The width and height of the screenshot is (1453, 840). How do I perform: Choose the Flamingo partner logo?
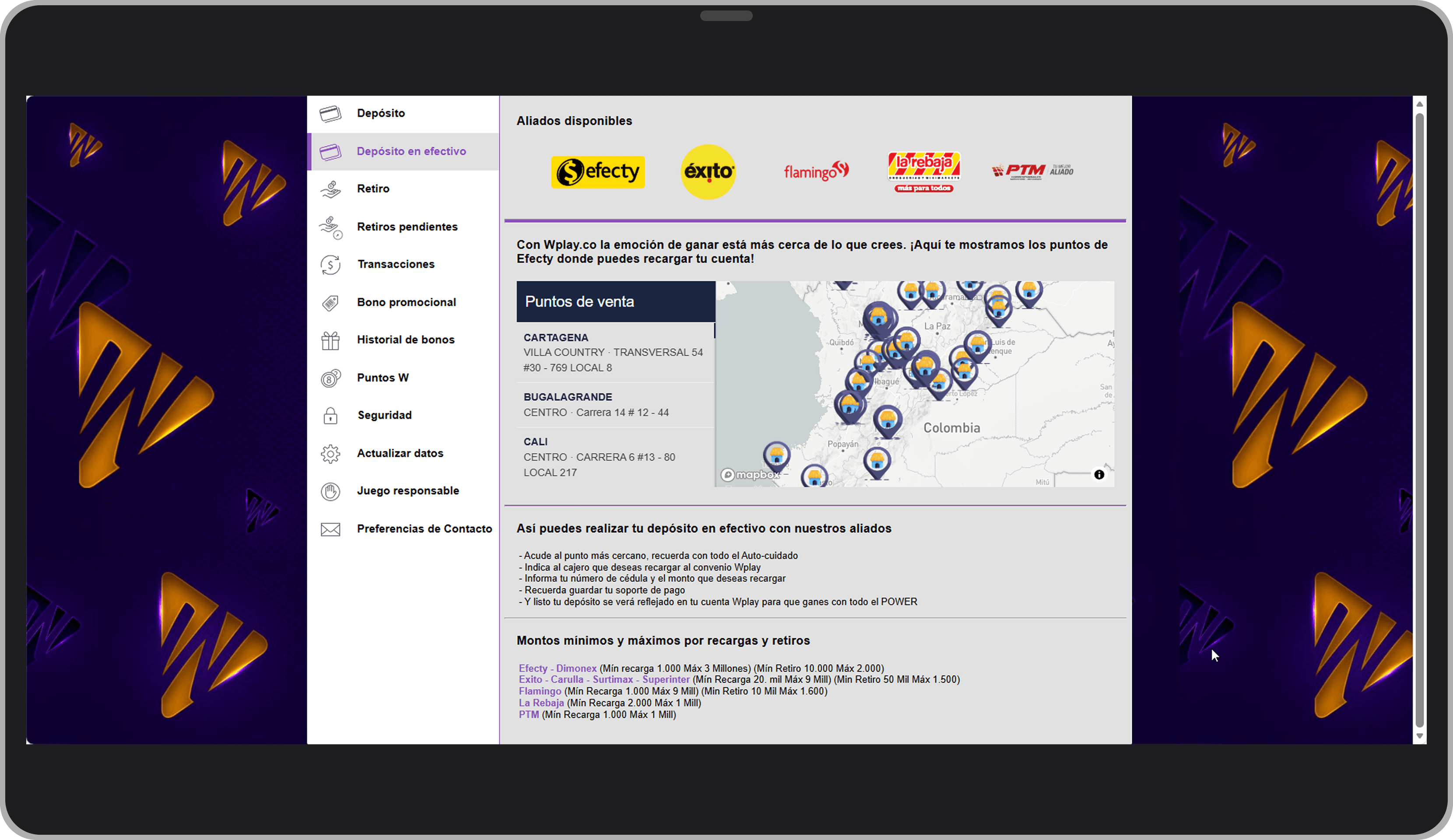pyautogui.click(x=815, y=171)
